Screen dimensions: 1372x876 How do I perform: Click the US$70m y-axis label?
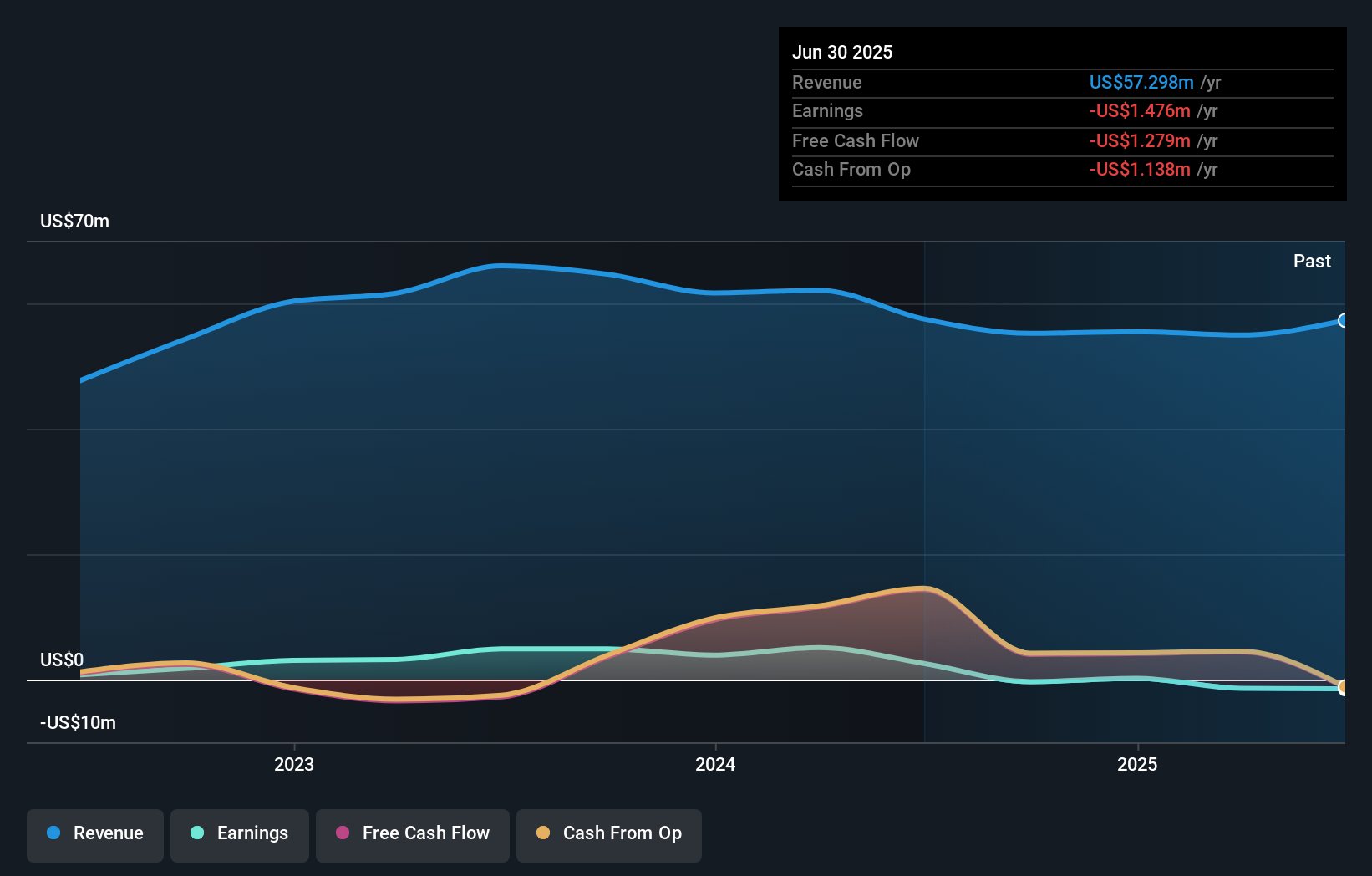coord(75,222)
